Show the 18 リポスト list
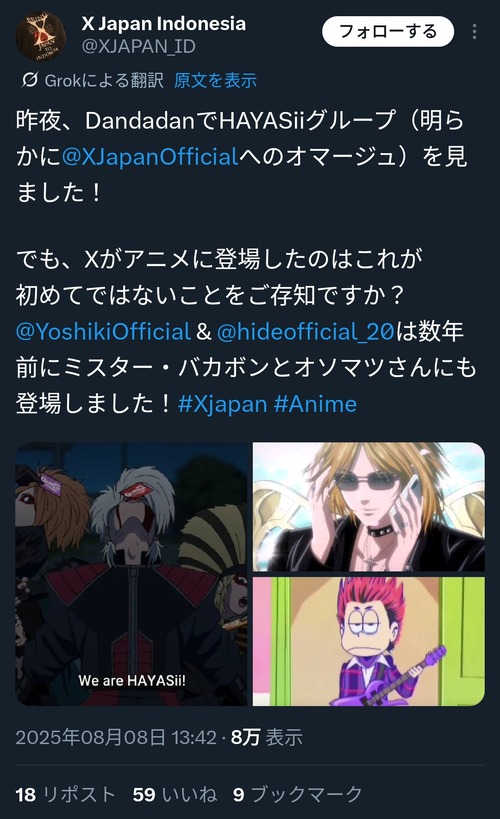 tap(66, 794)
